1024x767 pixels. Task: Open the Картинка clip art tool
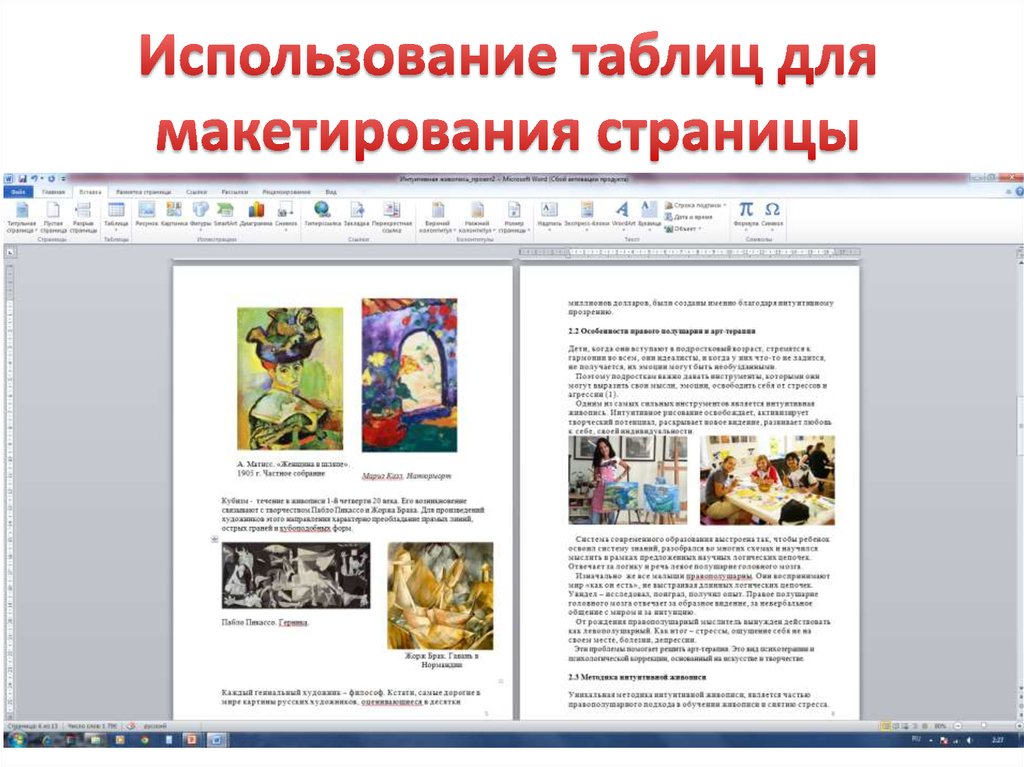tap(174, 213)
